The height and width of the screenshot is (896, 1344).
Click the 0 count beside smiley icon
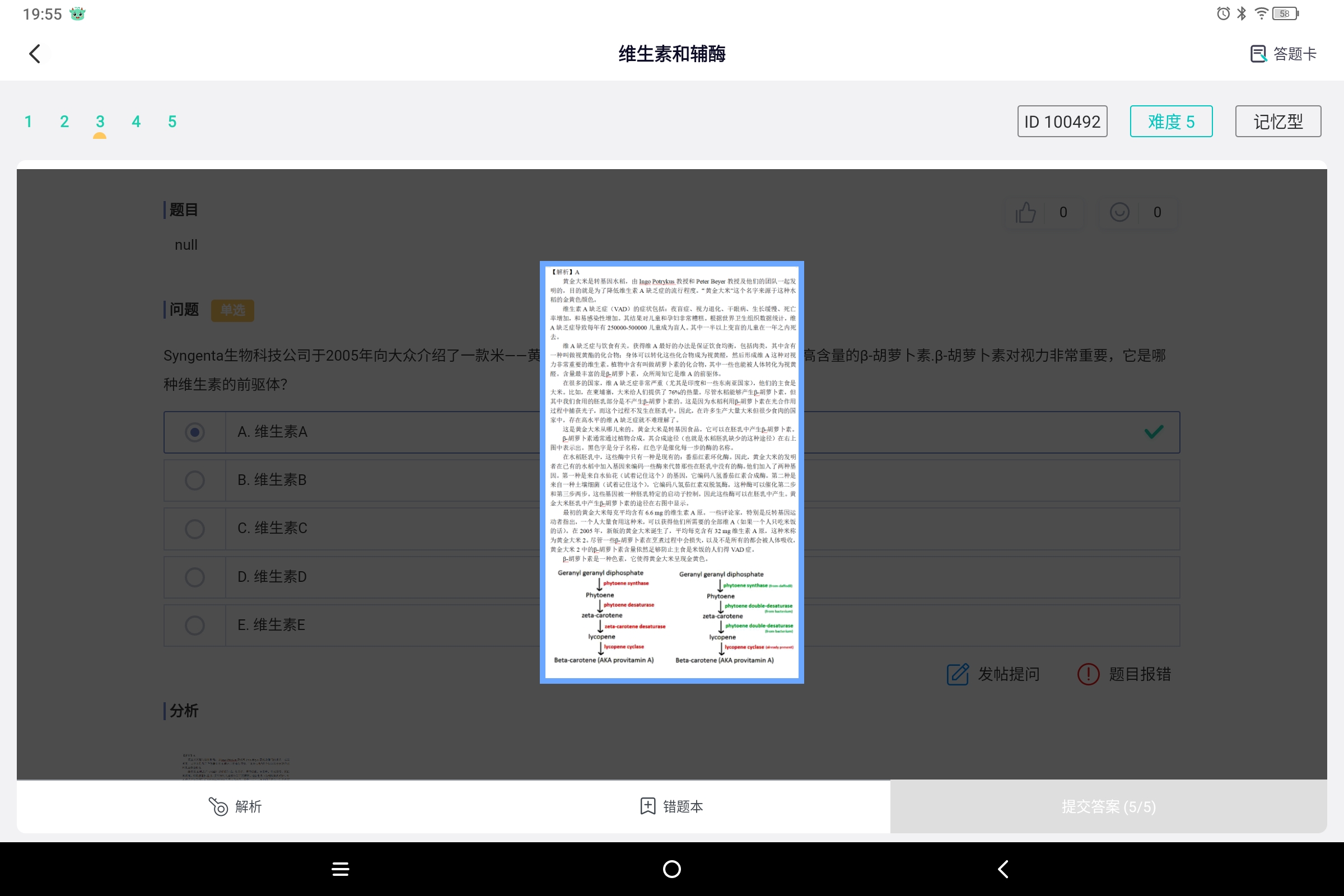pos(1157,213)
